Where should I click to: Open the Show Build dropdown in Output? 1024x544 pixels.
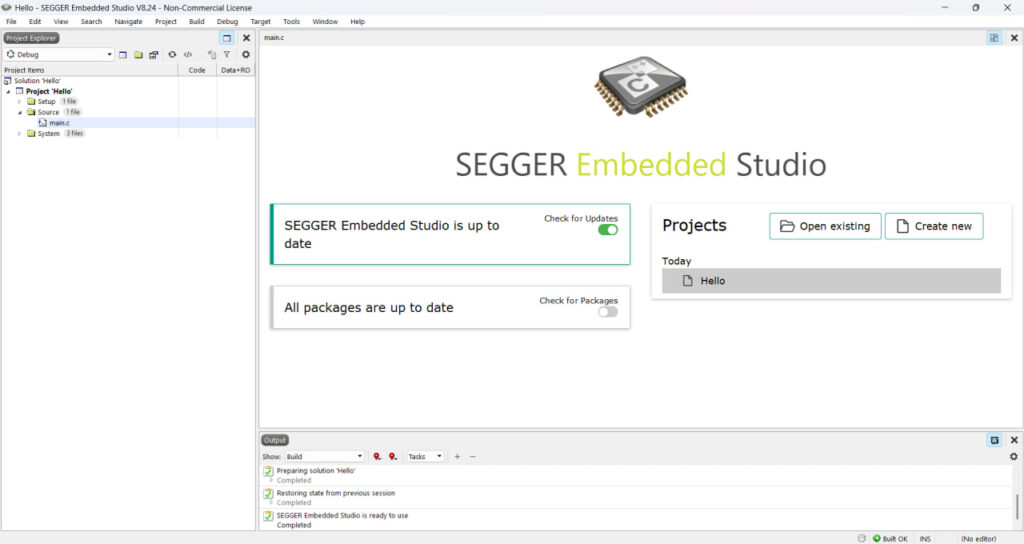pos(325,456)
